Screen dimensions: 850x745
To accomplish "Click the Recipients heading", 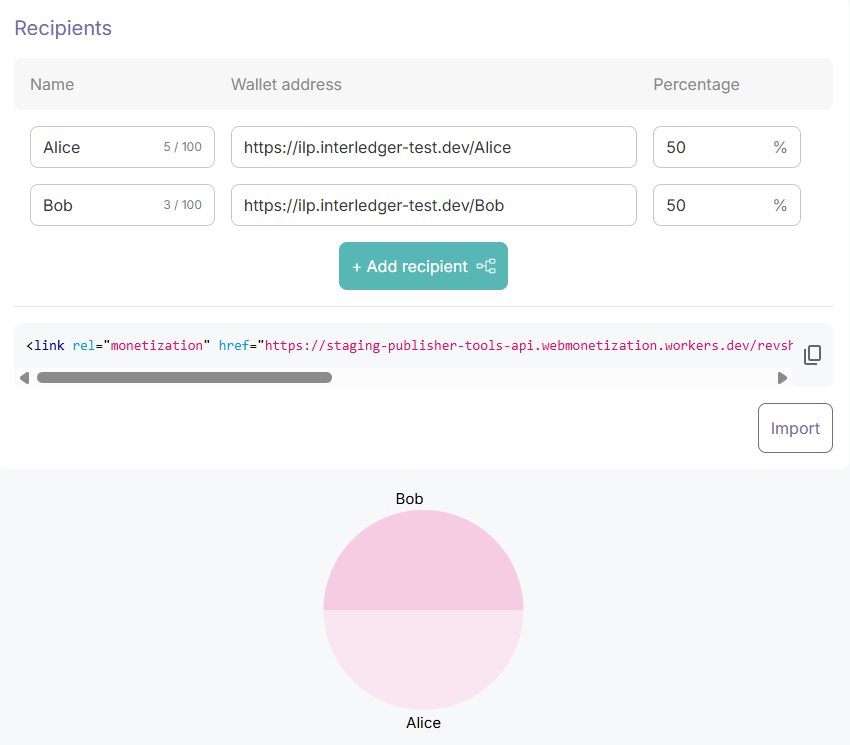I will tap(63, 28).
